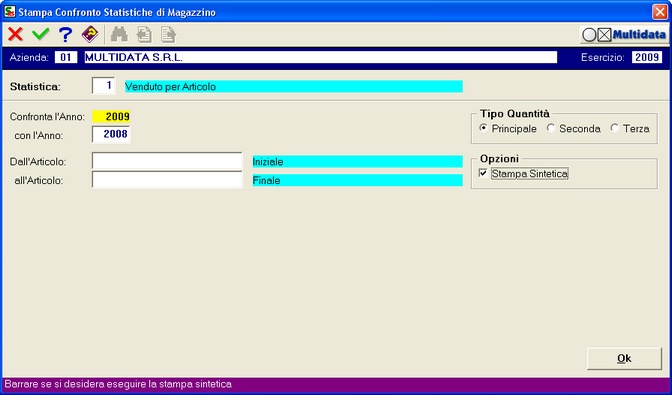Click the con l'Anno 2008 field

[111, 135]
